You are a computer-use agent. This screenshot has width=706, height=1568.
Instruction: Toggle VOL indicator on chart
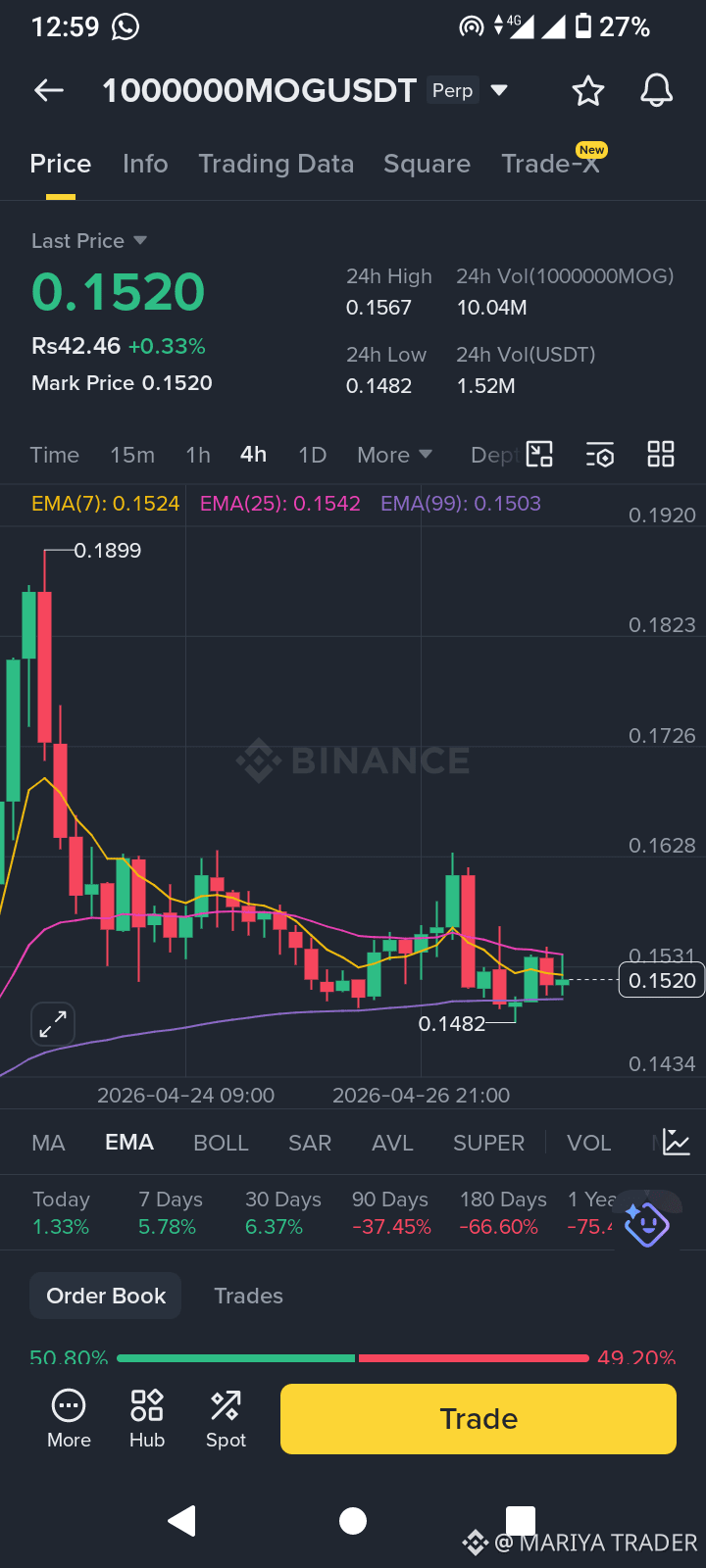(589, 1143)
